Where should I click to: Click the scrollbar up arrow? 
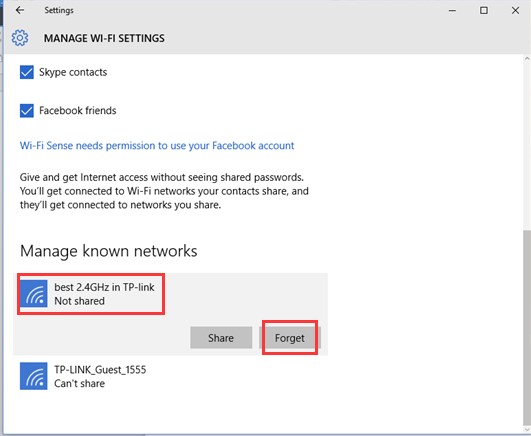click(x=527, y=59)
